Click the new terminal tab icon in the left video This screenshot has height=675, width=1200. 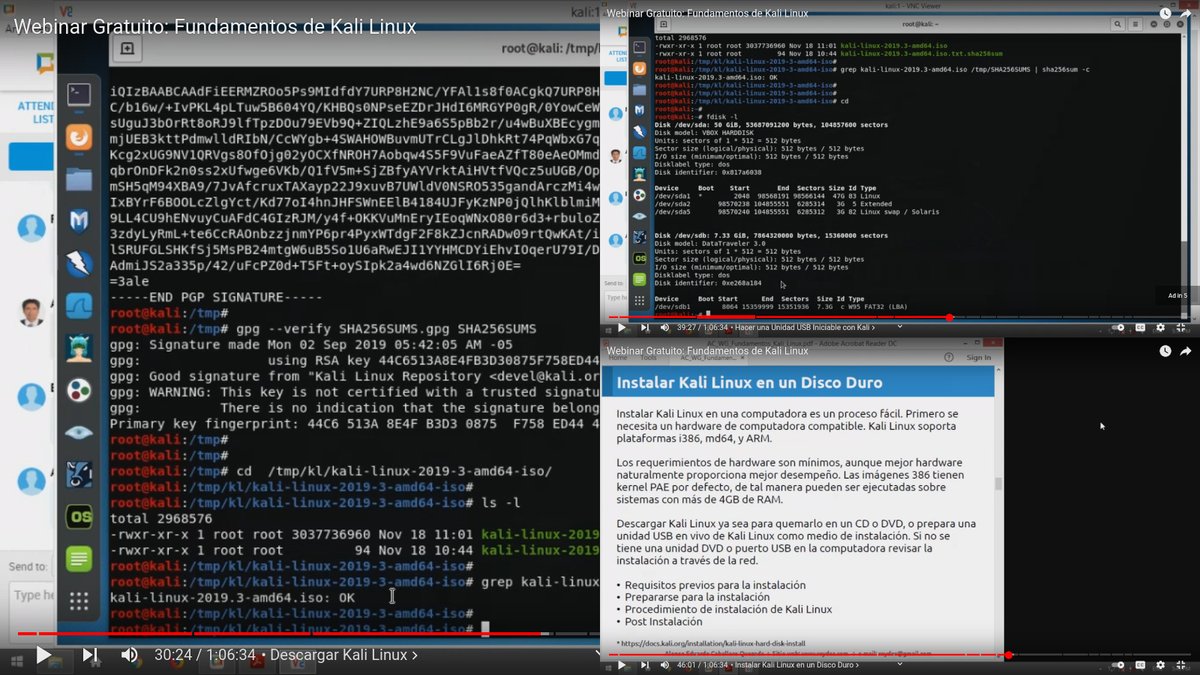[127, 48]
